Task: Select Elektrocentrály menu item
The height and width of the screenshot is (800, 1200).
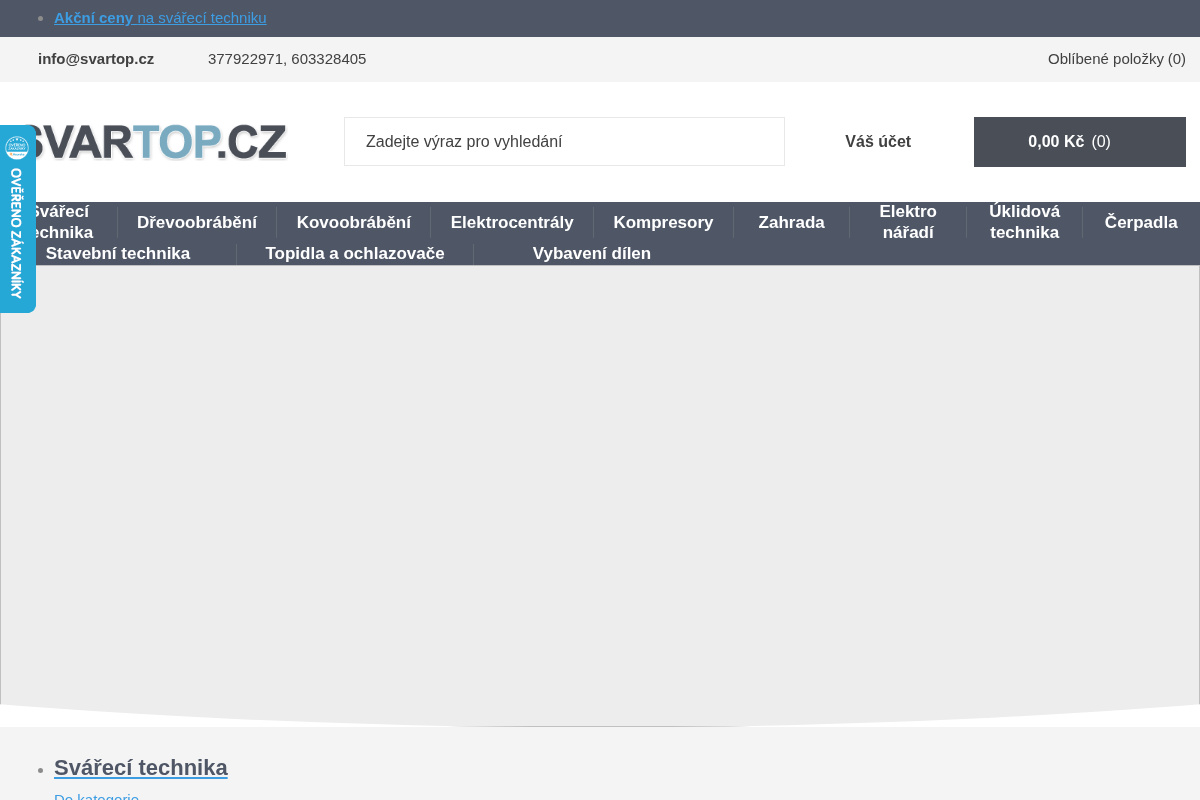Action: [x=512, y=223]
